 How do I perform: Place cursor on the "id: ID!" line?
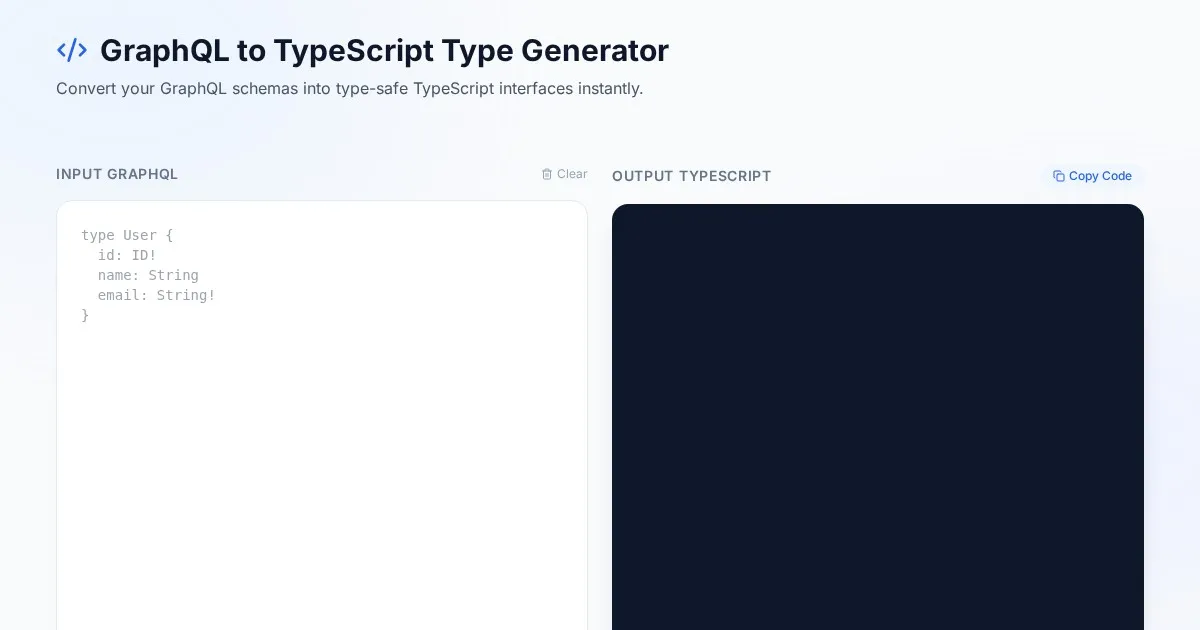(127, 255)
